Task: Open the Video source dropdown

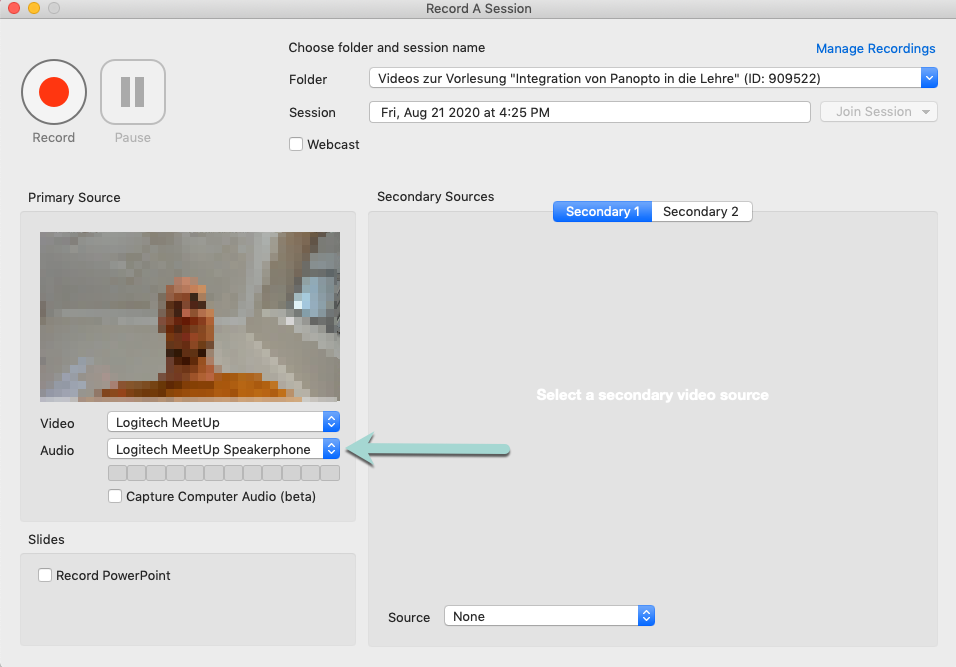Action: pos(223,422)
